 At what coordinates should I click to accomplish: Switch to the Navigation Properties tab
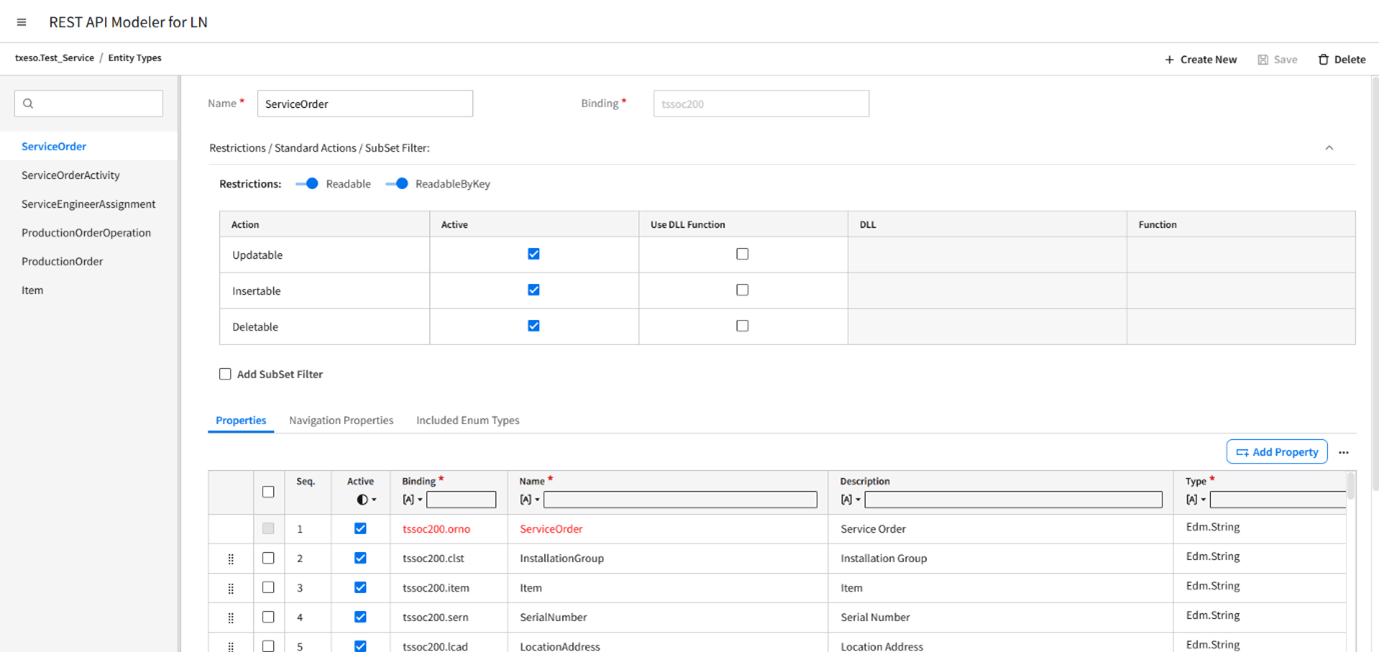341,421
